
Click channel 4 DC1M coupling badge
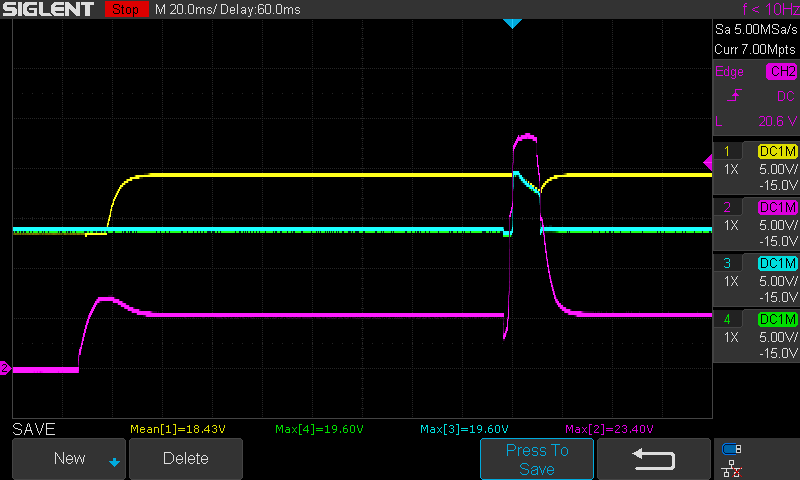coord(777,320)
